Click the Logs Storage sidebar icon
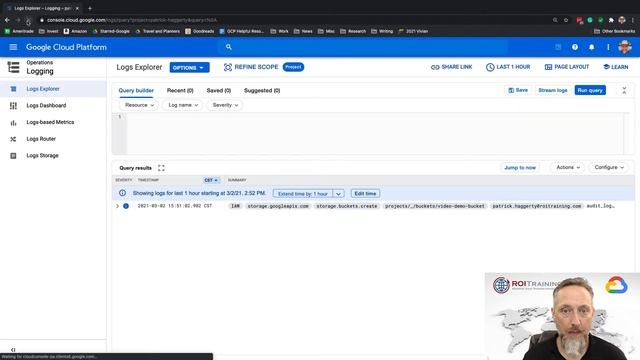The image size is (640, 360). pyautogui.click(x=13, y=156)
